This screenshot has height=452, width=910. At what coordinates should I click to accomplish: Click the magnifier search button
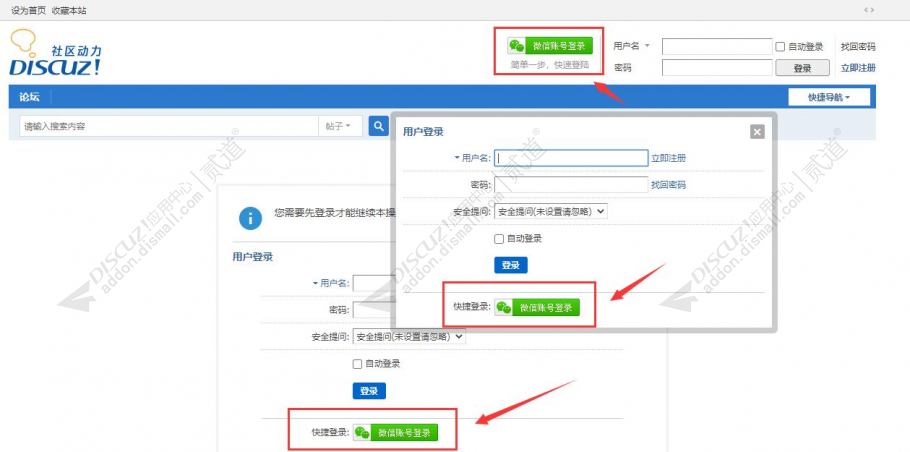[x=378, y=125]
